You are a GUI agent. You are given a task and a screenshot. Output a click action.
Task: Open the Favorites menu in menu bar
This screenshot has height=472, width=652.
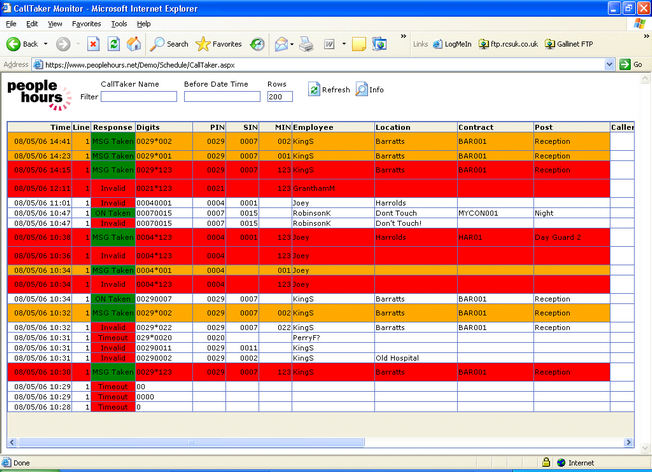(x=87, y=23)
